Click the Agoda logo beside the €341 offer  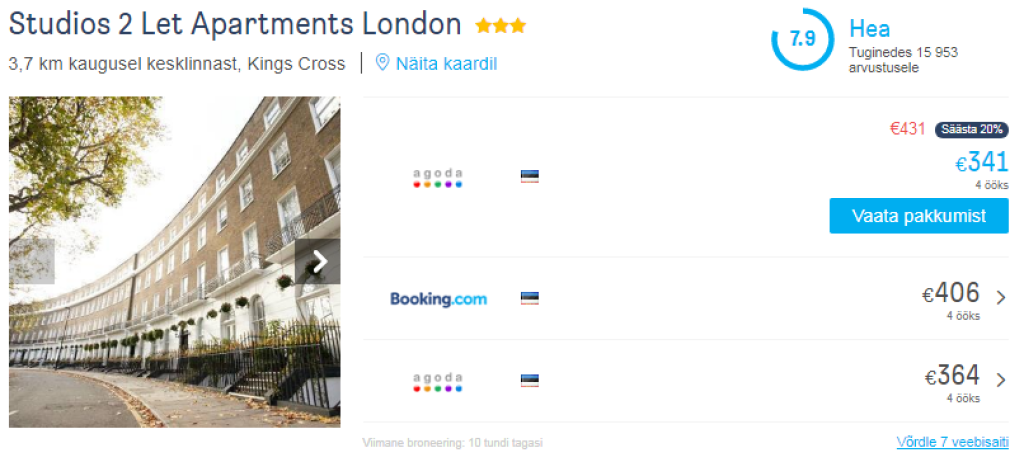pyautogui.click(x=438, y=179)
